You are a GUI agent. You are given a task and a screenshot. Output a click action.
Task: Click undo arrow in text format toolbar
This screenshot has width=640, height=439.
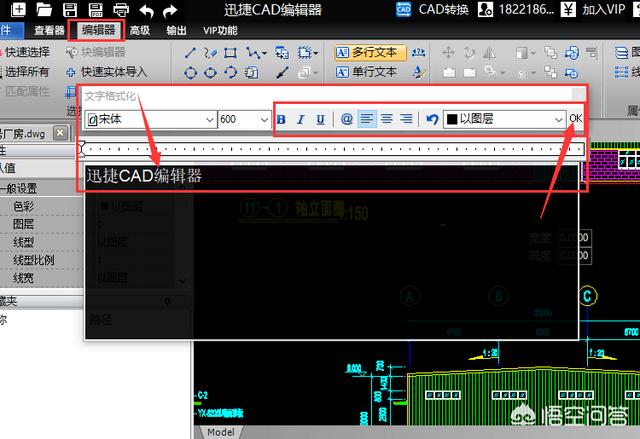432,119
